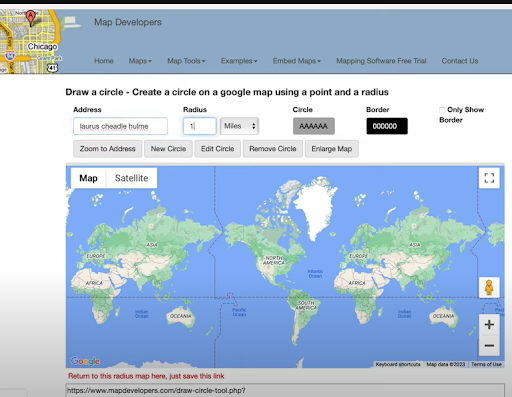512x397 pixels.
Task: Open the Maps dropdown menu
Action: pyautogui.click(x=140, y=61)
